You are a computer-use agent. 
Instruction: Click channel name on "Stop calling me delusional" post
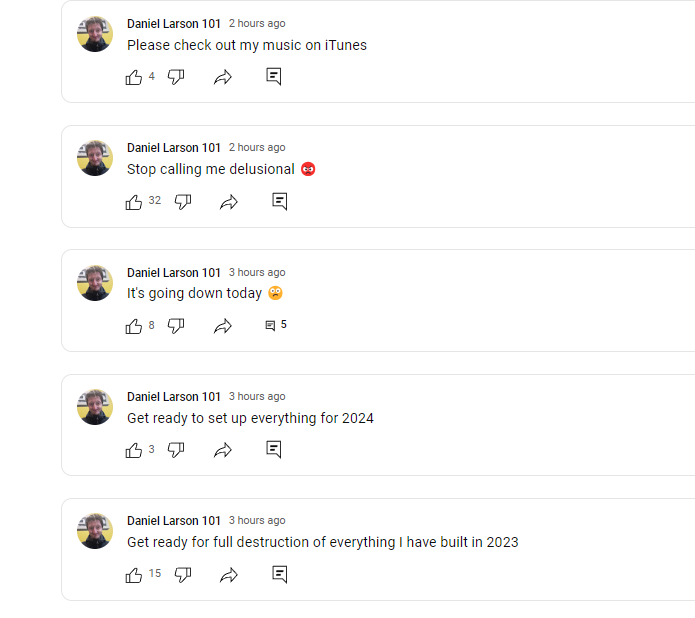174,148
